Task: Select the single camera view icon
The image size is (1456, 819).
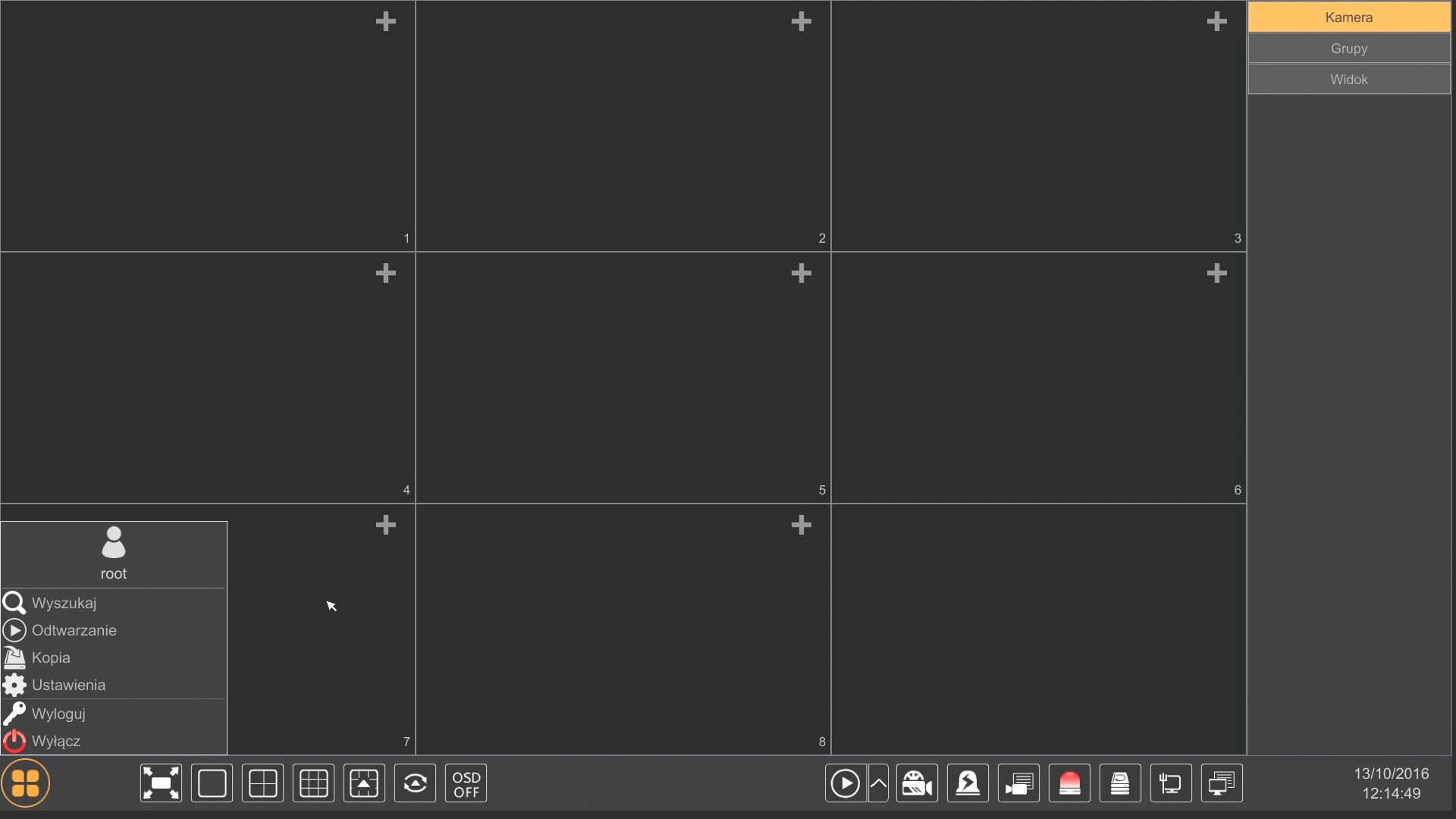Action: click(x=212, y=783)
